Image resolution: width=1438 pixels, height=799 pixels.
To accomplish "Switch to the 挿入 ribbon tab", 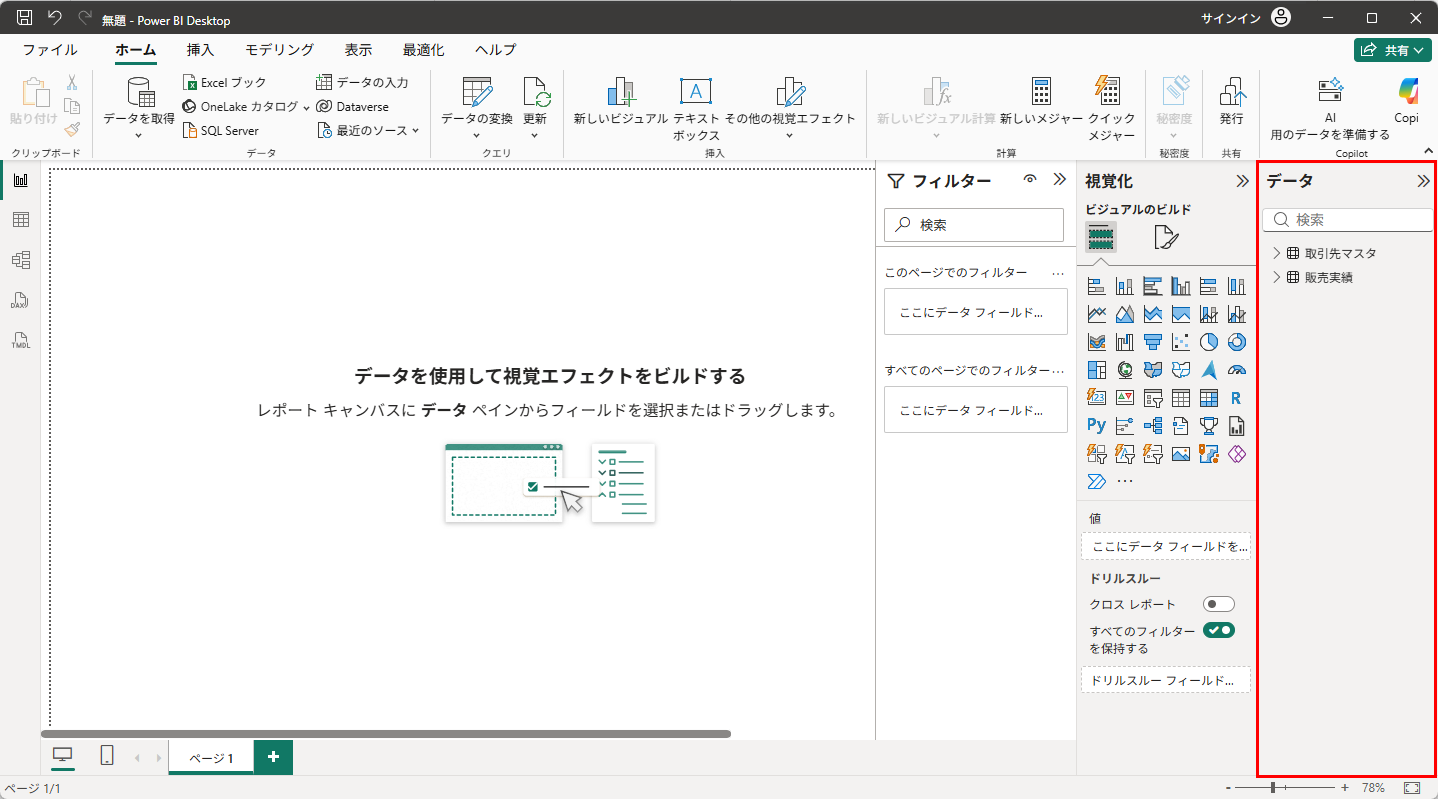I will 200,50.
